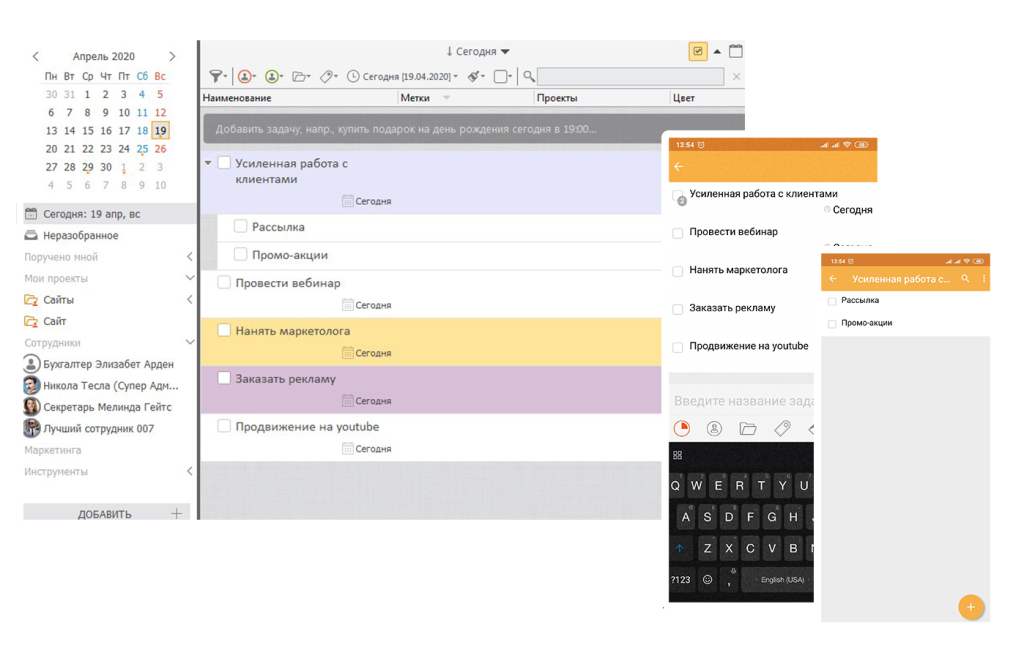Click the add-task input field on desktop

point(434,129)
